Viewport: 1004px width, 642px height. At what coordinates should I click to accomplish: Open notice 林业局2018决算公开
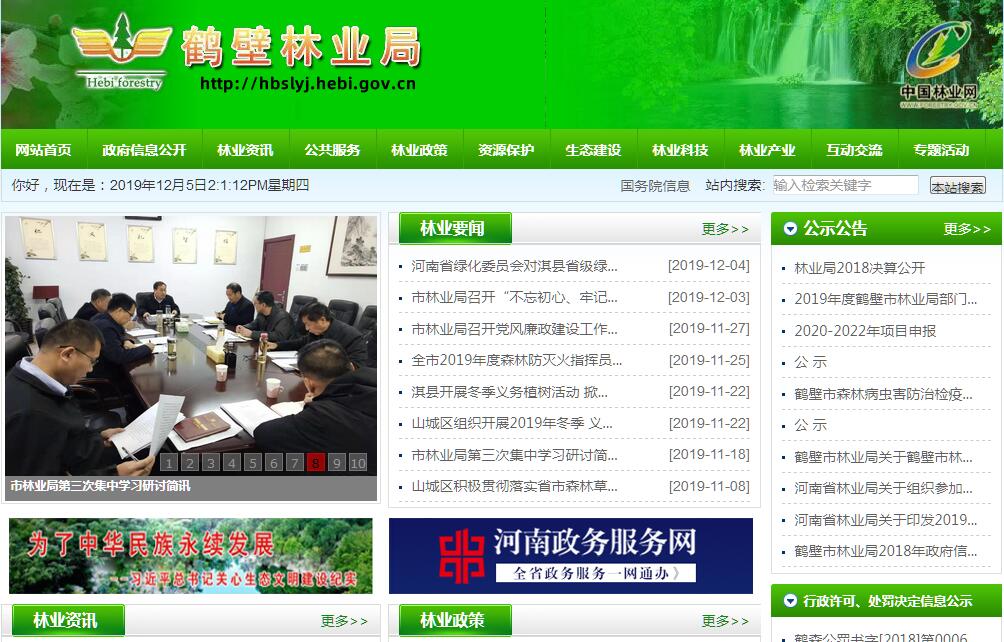[859, 268]
